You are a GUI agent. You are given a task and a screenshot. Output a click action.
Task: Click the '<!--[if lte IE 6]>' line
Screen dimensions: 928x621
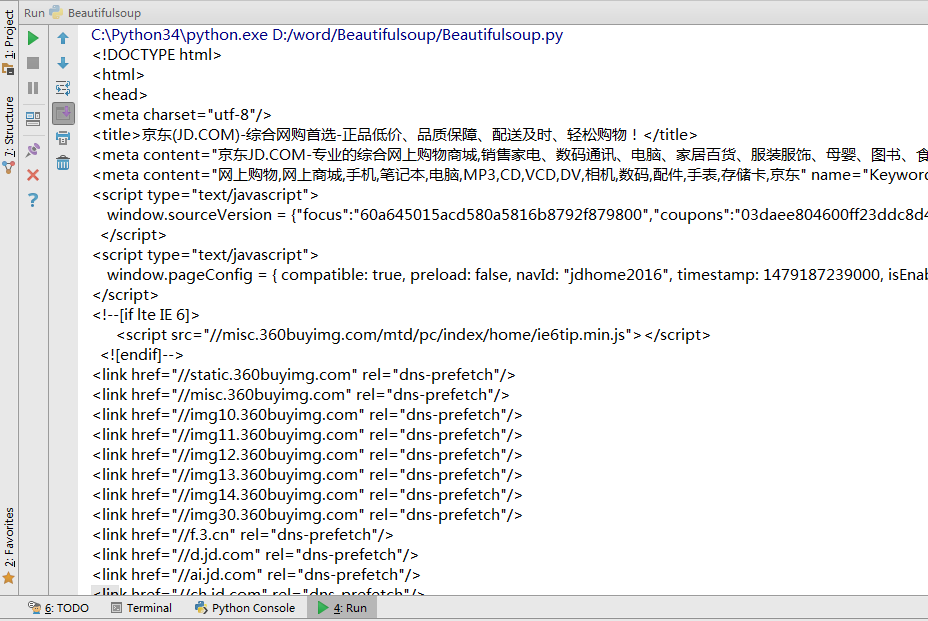(x=146, y=315)
